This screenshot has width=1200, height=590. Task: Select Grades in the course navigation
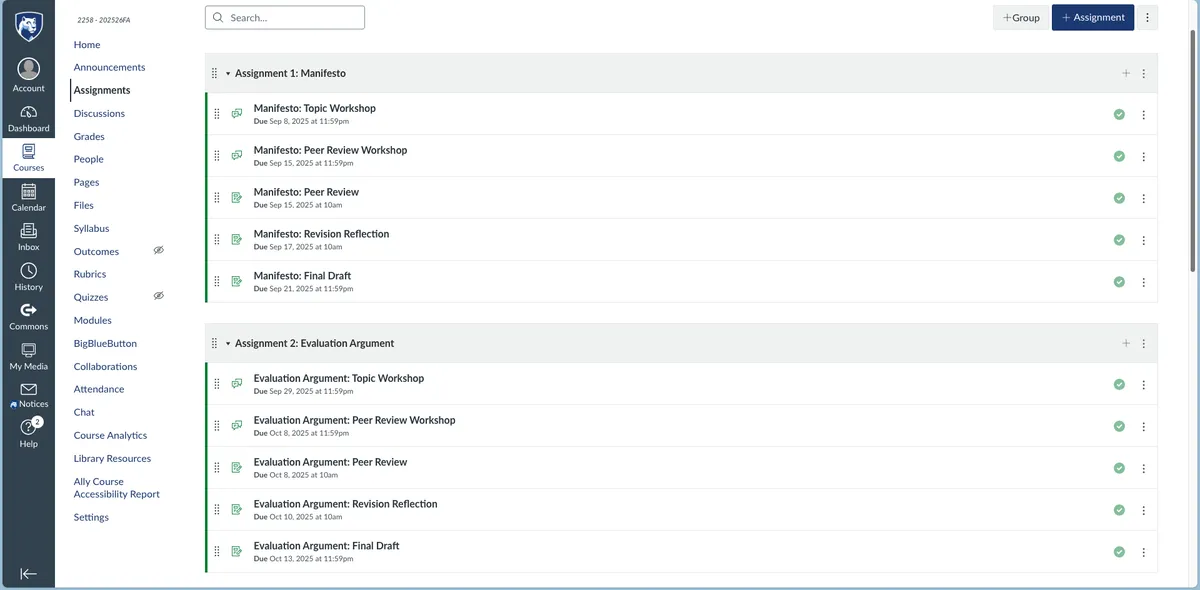pyautogui.click(x=89, y=135)
